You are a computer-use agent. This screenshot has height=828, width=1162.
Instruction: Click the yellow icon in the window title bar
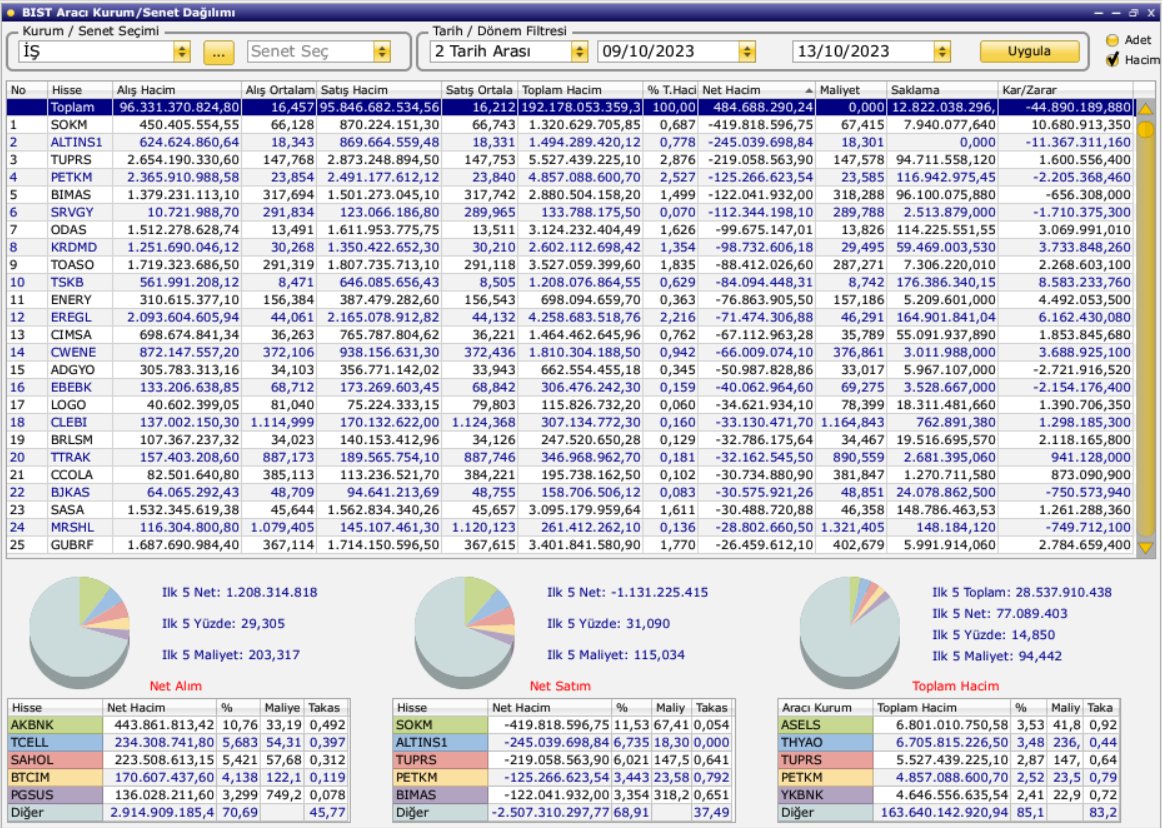click(10, 12)
